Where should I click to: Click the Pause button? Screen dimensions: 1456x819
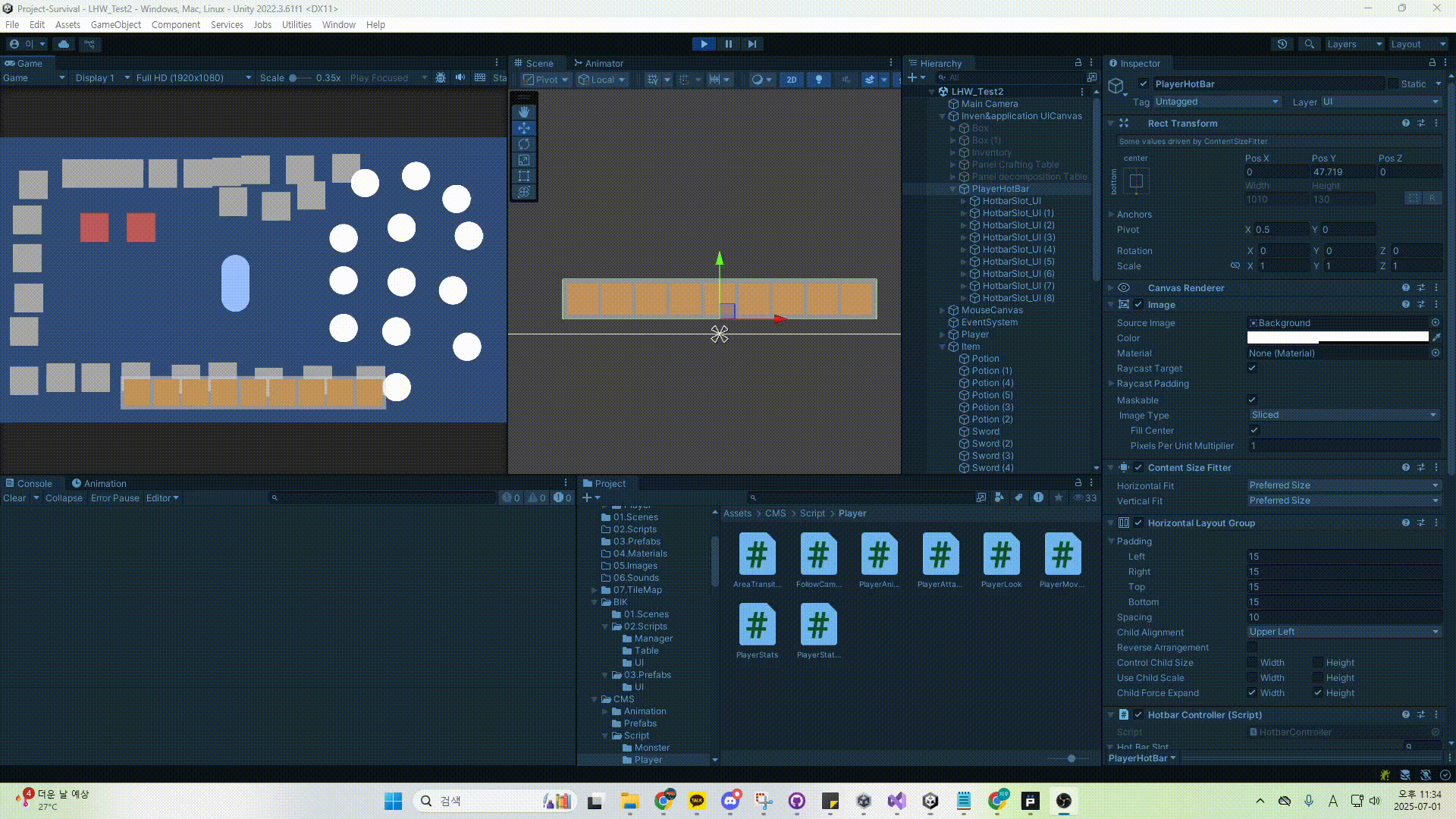728,44
